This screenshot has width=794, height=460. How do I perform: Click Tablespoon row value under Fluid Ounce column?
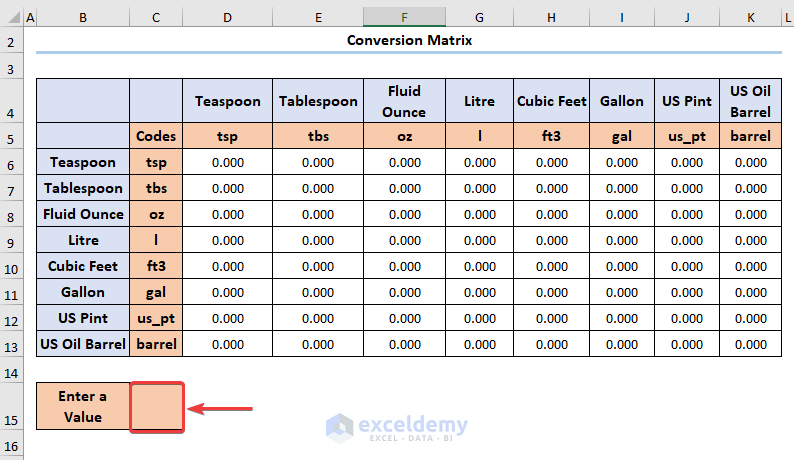[405, 188]
